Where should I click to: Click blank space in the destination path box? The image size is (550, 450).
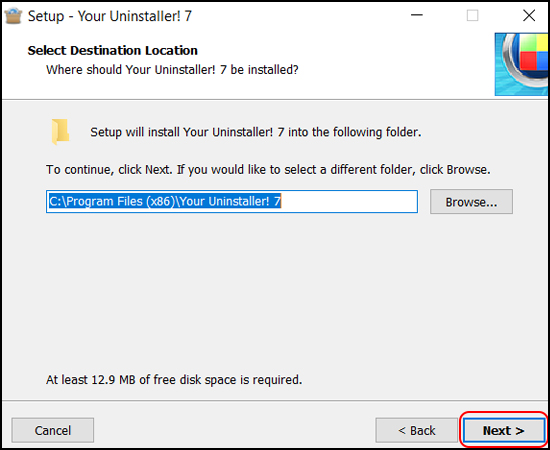pos(349,202)
